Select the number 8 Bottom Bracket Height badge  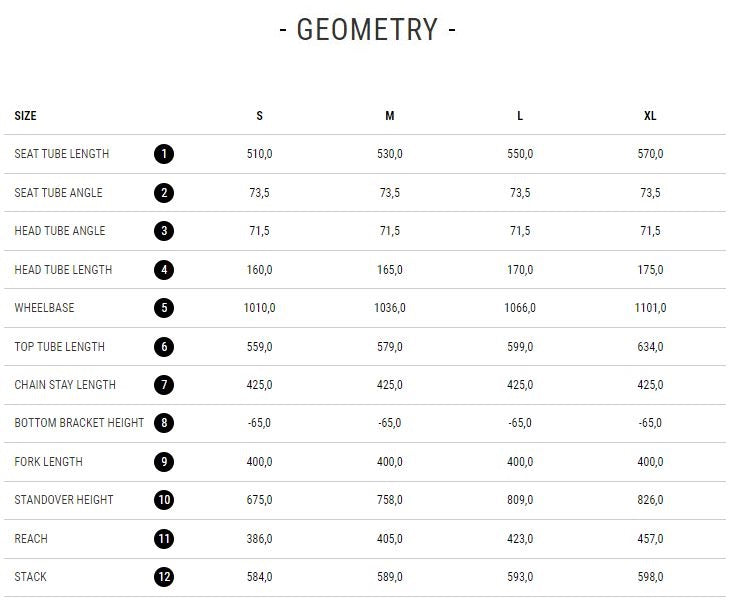[165, 423]
